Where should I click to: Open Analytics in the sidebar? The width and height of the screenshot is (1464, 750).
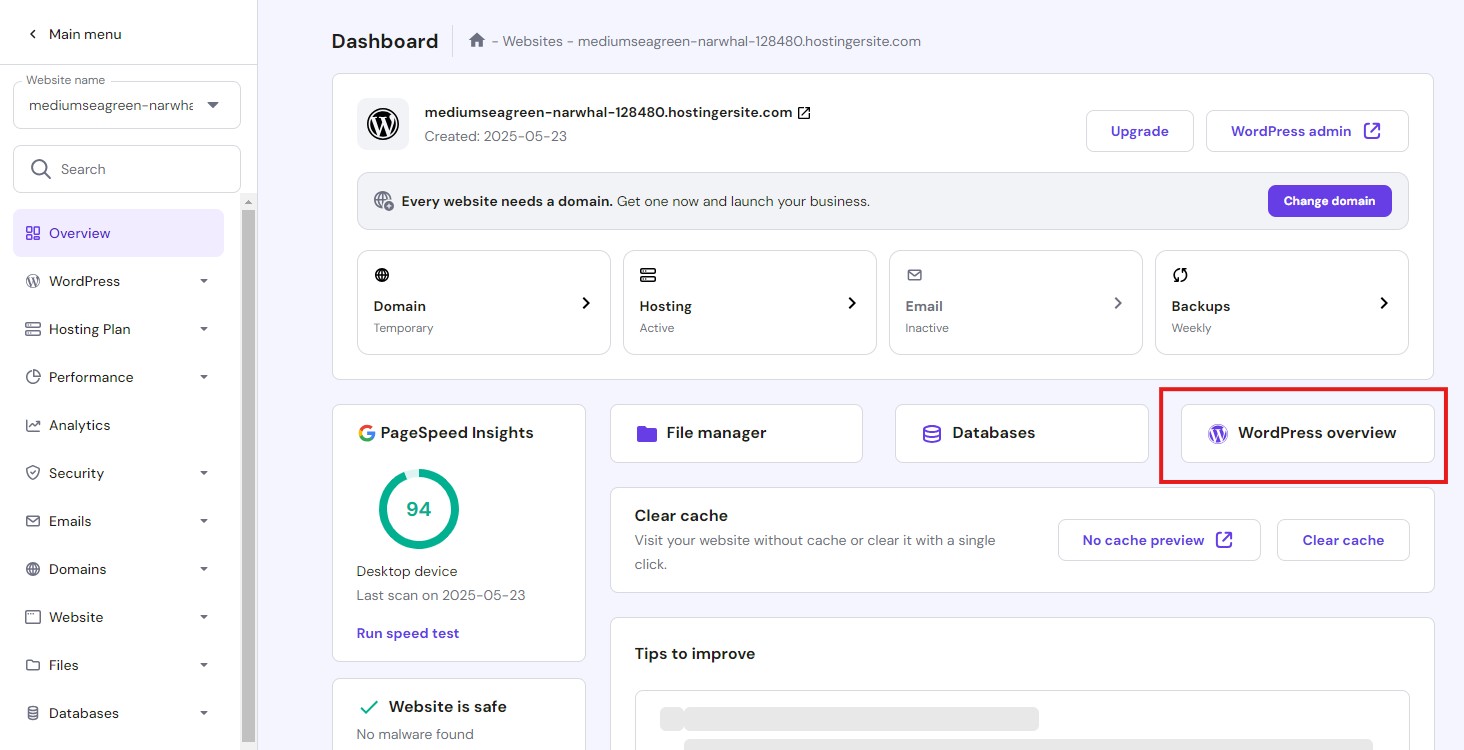point(118,425)
